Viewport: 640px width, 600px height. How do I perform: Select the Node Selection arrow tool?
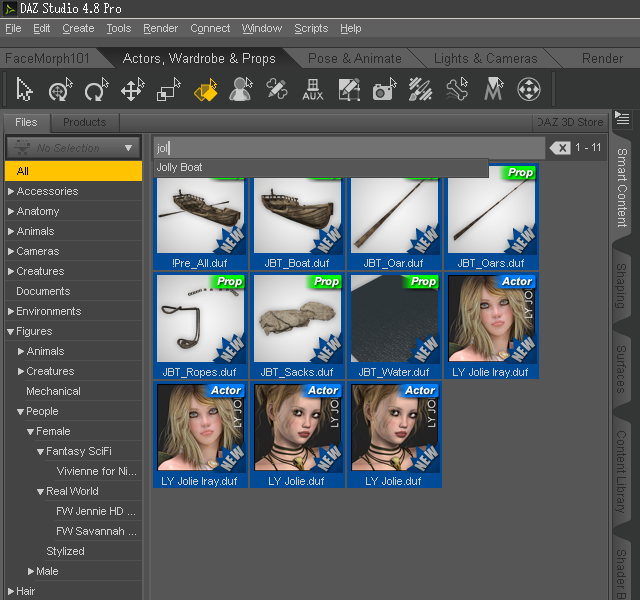[x=25, y=91]
